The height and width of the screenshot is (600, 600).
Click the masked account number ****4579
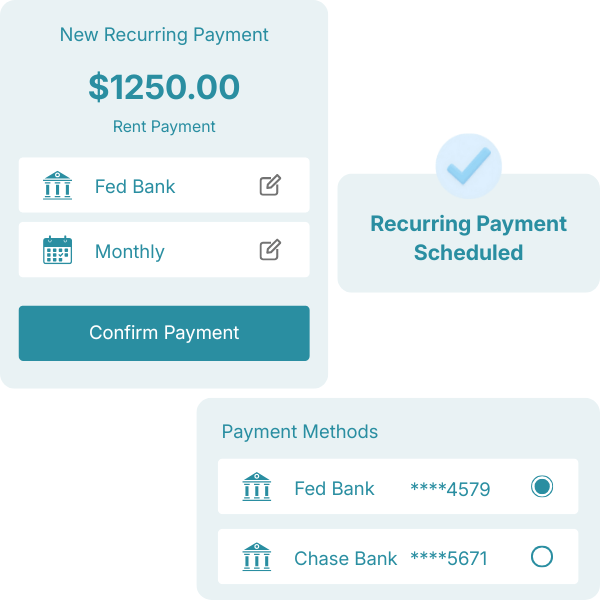point(450,489)
